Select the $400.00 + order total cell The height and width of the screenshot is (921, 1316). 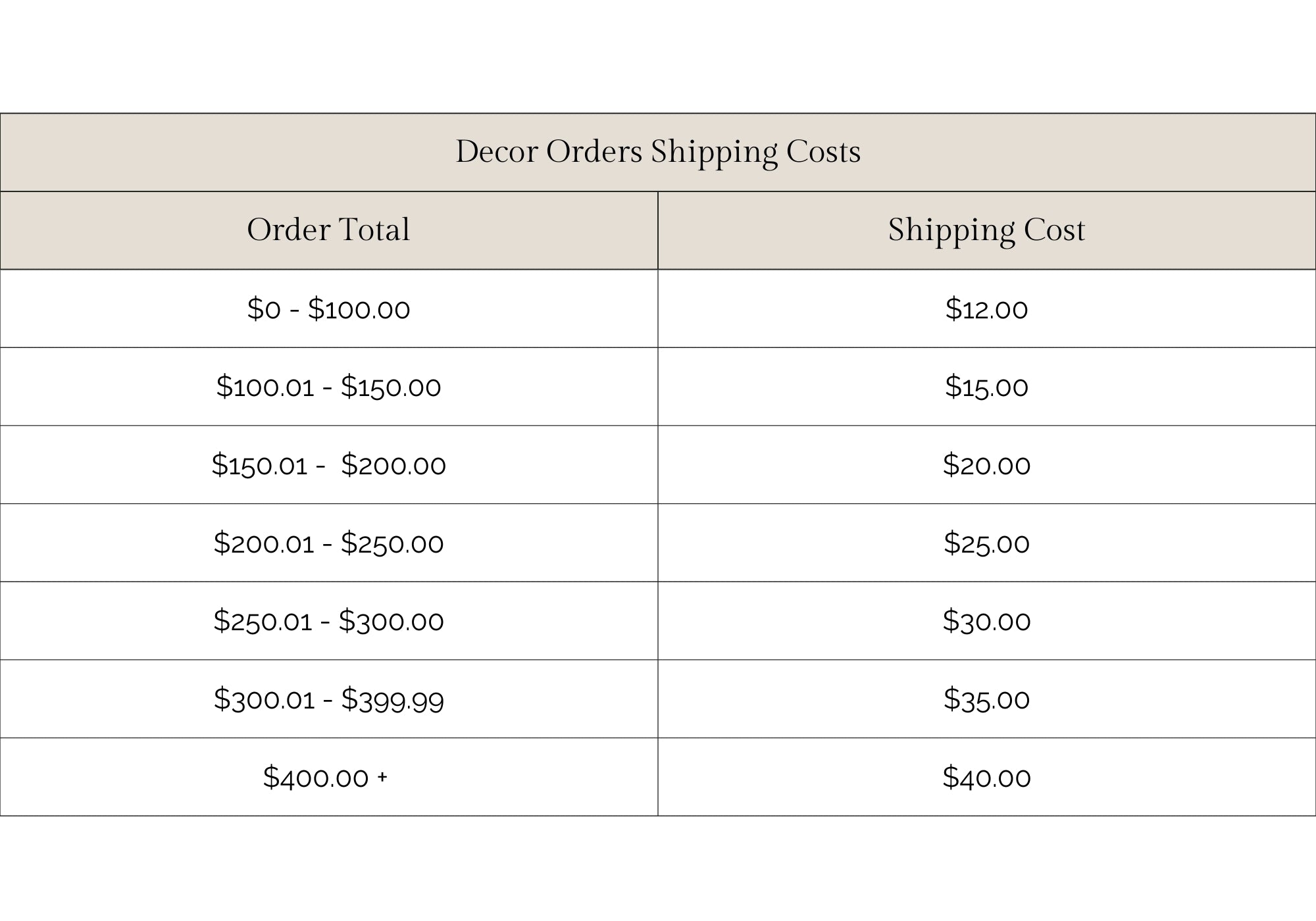tap(325, 778)
